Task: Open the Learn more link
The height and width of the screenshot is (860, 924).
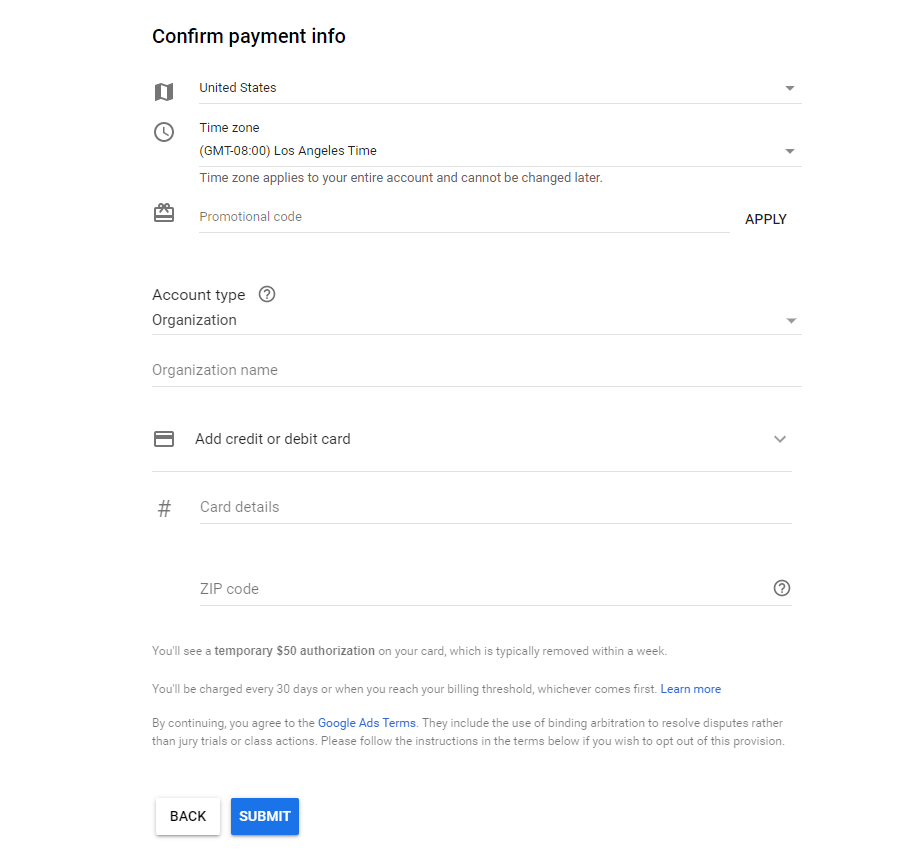Action: (x=690, y=688)
